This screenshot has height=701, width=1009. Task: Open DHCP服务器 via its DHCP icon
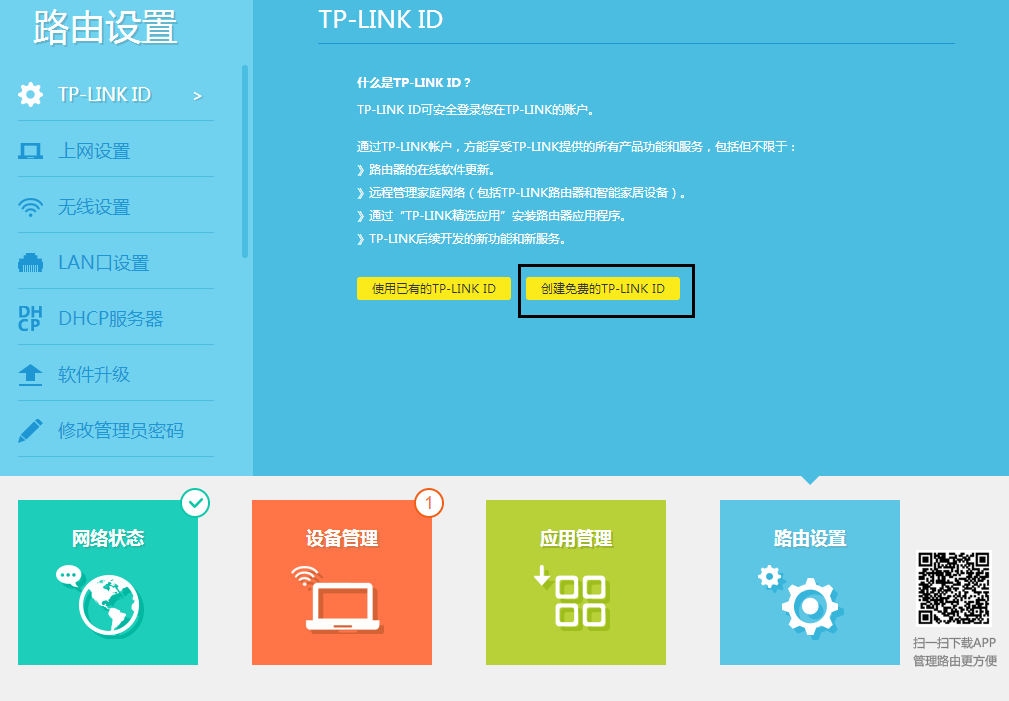click(31, 317)
